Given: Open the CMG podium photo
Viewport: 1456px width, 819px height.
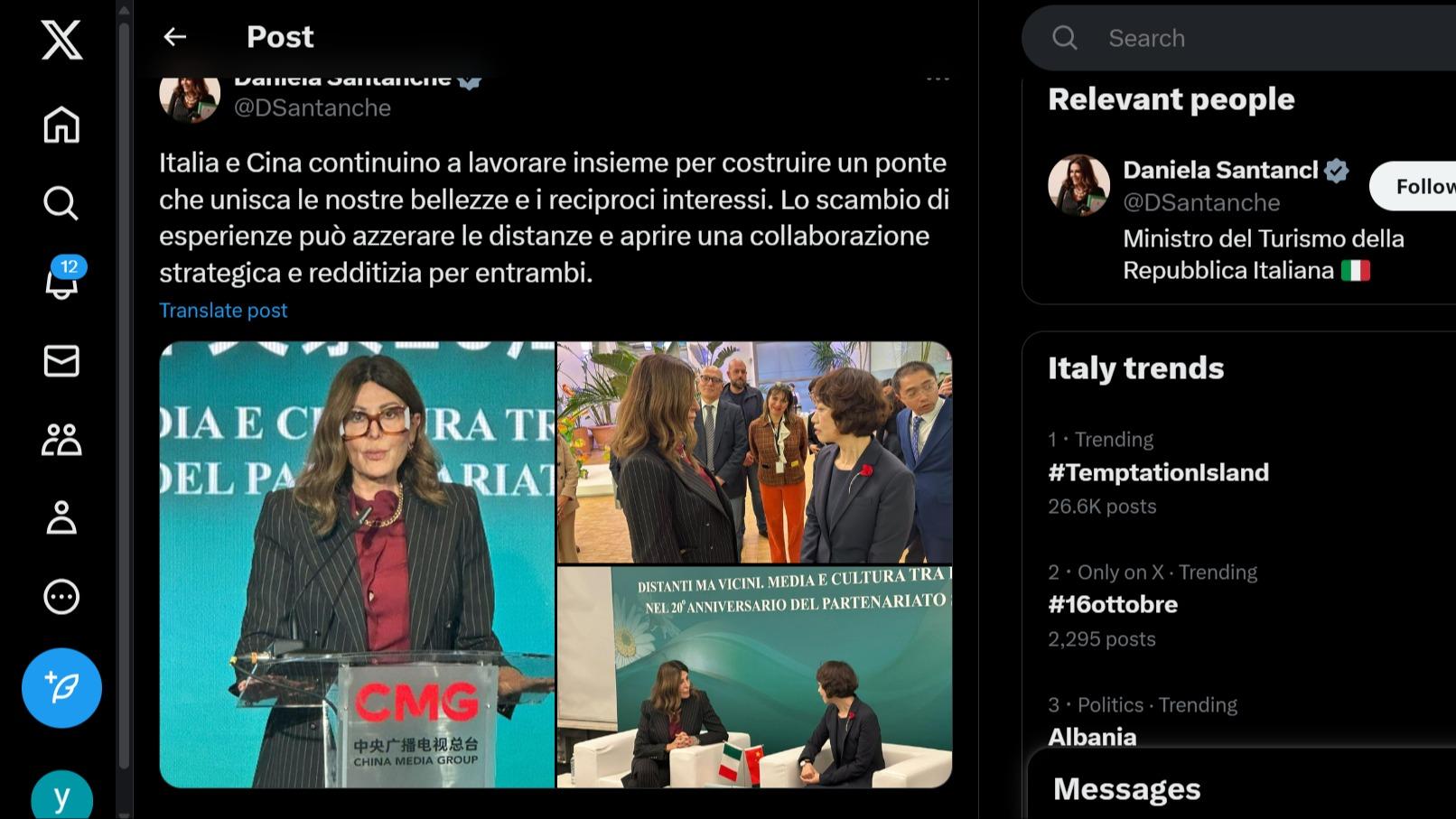Looking at the screenshot, I should tap(357, 564).
